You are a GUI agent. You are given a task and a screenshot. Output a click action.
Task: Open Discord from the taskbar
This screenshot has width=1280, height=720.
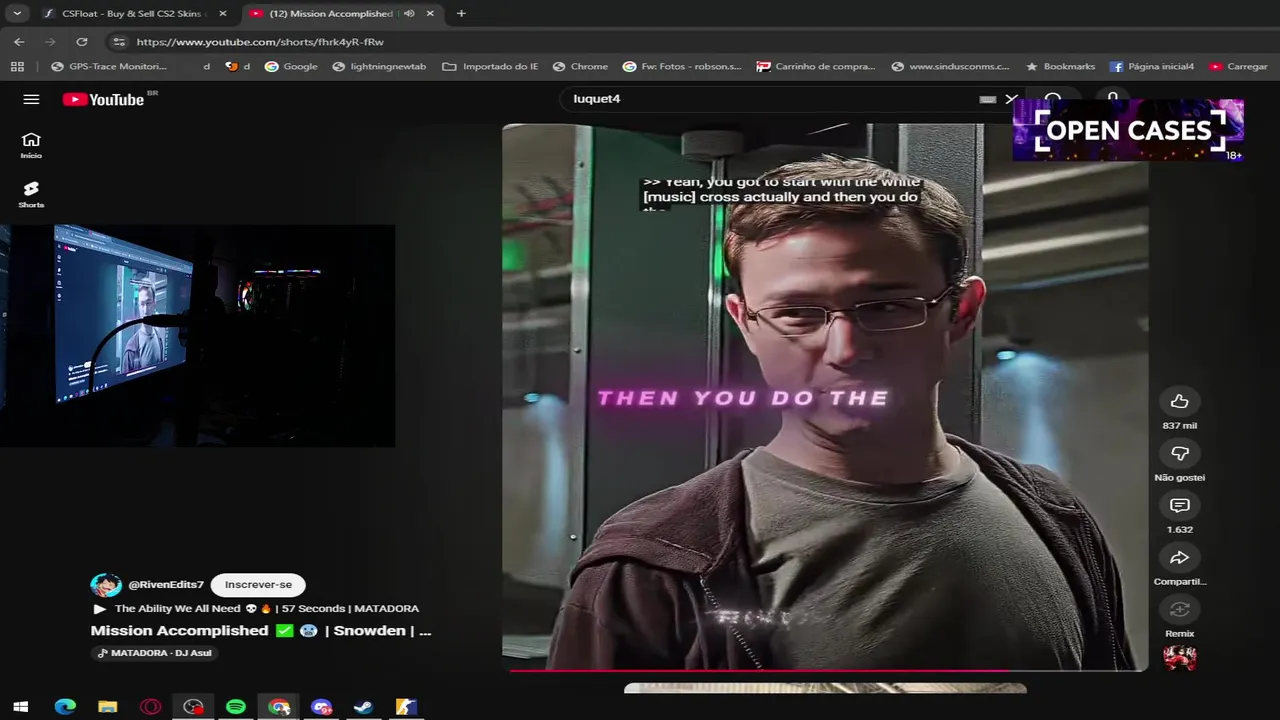coord(321,707)
